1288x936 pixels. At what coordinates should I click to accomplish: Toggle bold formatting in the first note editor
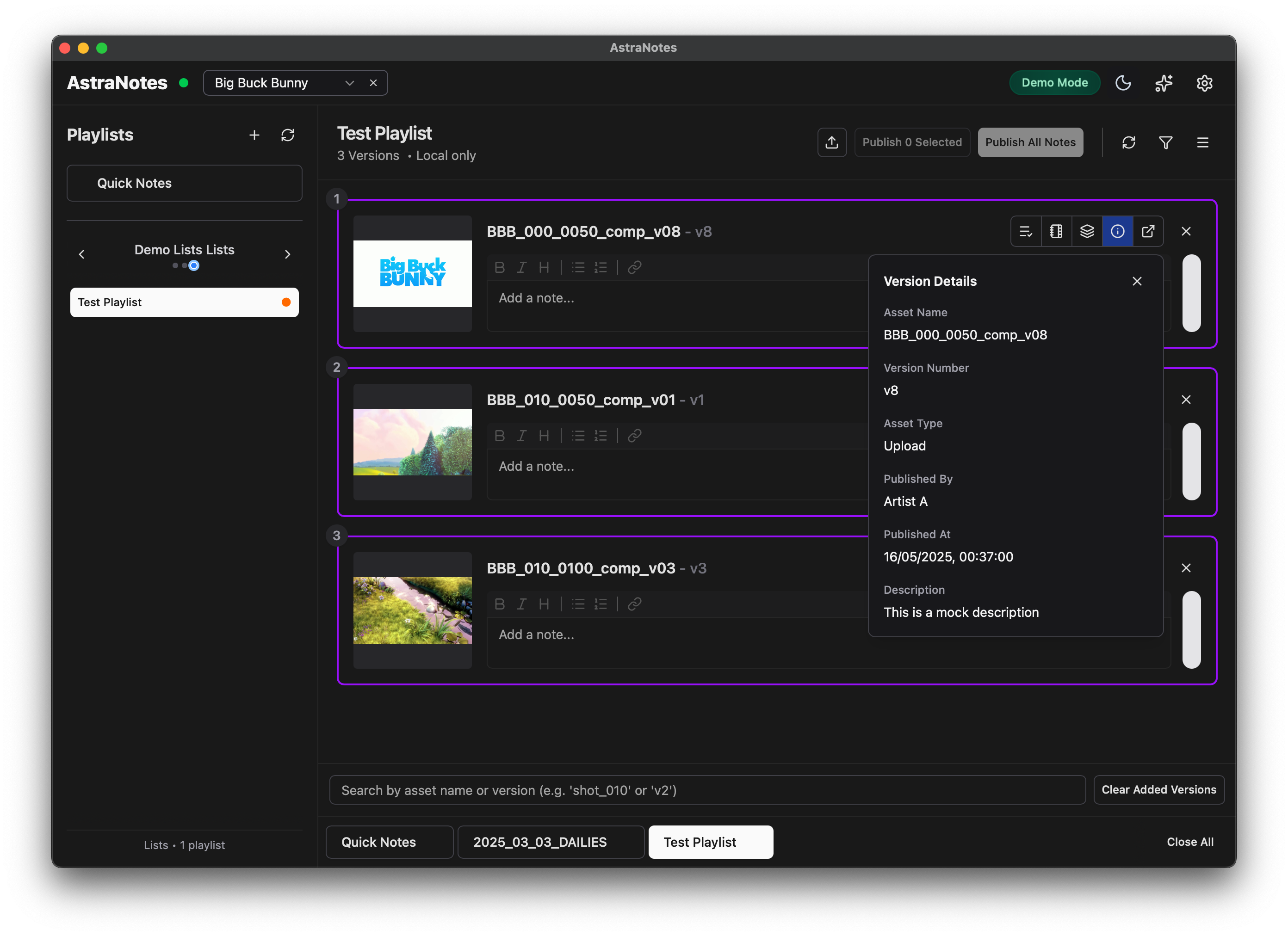pos(500,267)
